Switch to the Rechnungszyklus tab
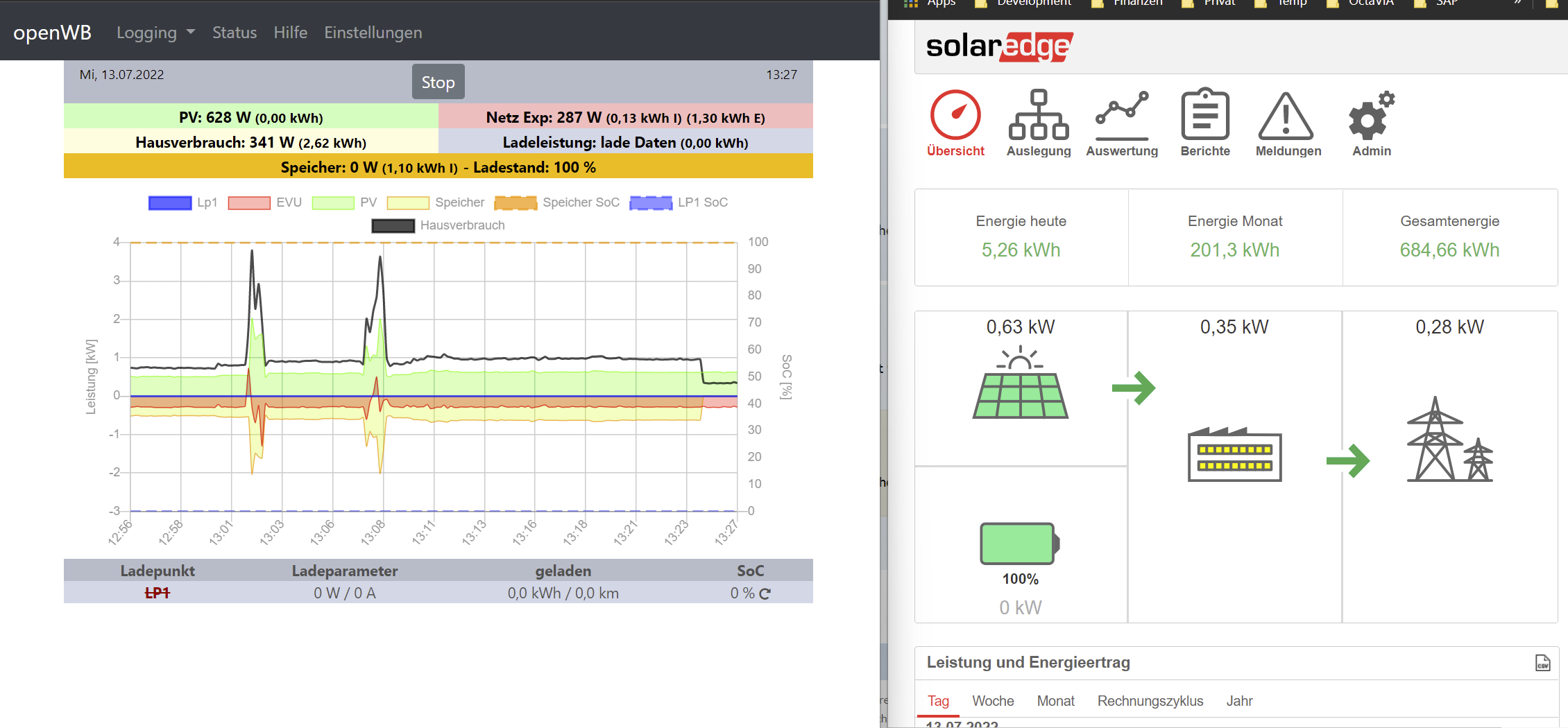 click(x=1150, y=701)
